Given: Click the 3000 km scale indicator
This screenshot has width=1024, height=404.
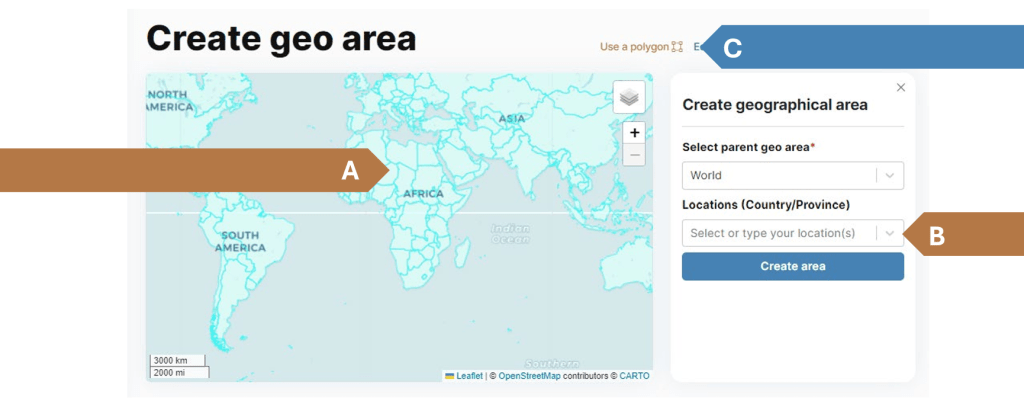Looking at the screenshot, I should [x=177, y=360].
